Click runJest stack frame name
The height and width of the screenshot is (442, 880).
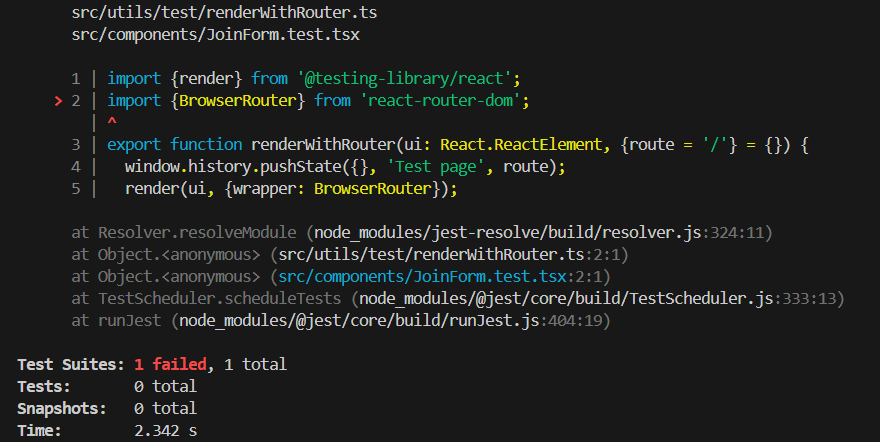[130, 321]
